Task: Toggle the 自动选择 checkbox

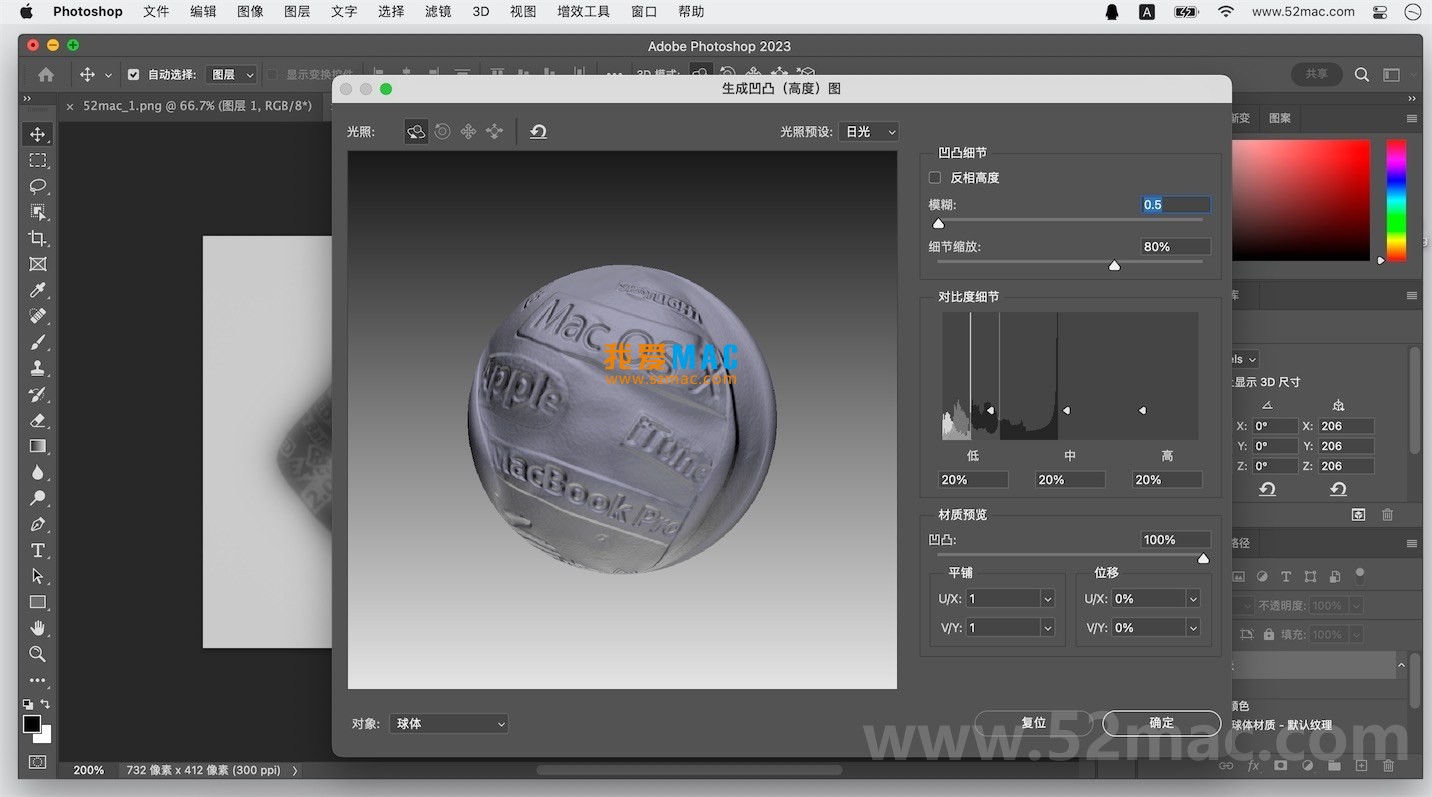Action: click(134, 74)
